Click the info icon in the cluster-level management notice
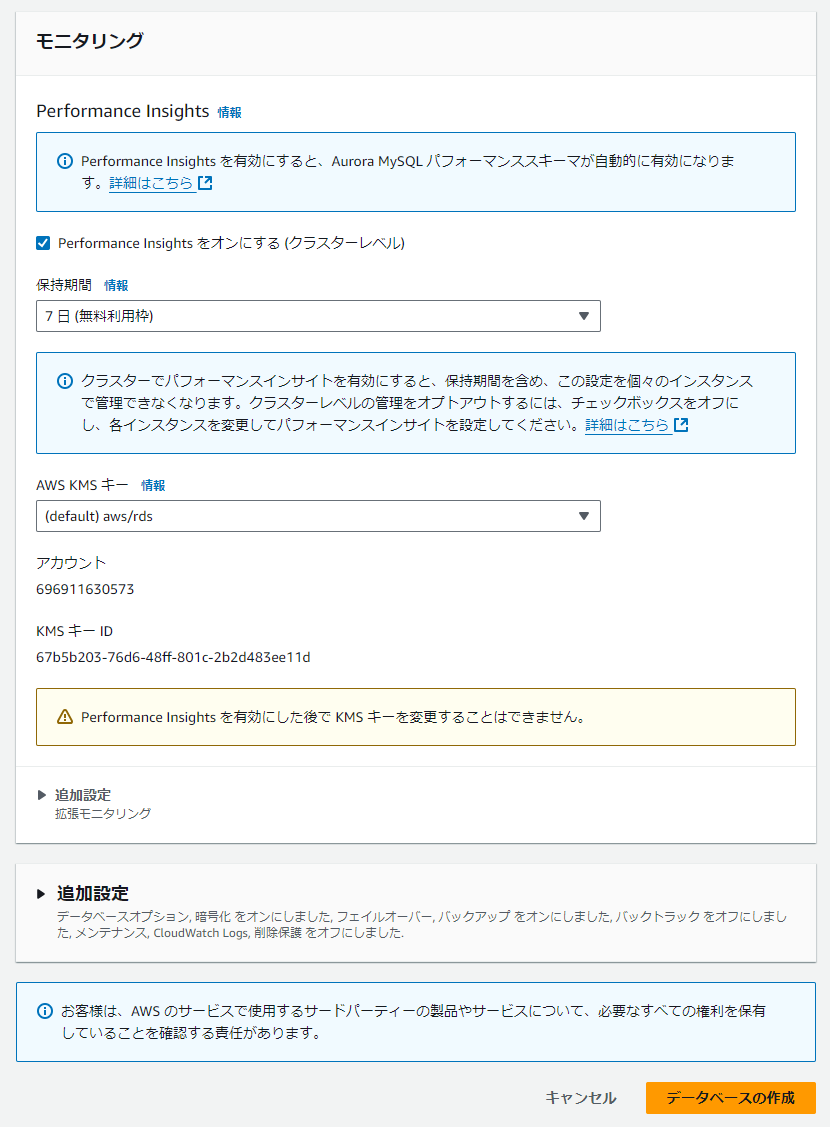Viewport: 831px width, 1128px height. pos(65,381)
